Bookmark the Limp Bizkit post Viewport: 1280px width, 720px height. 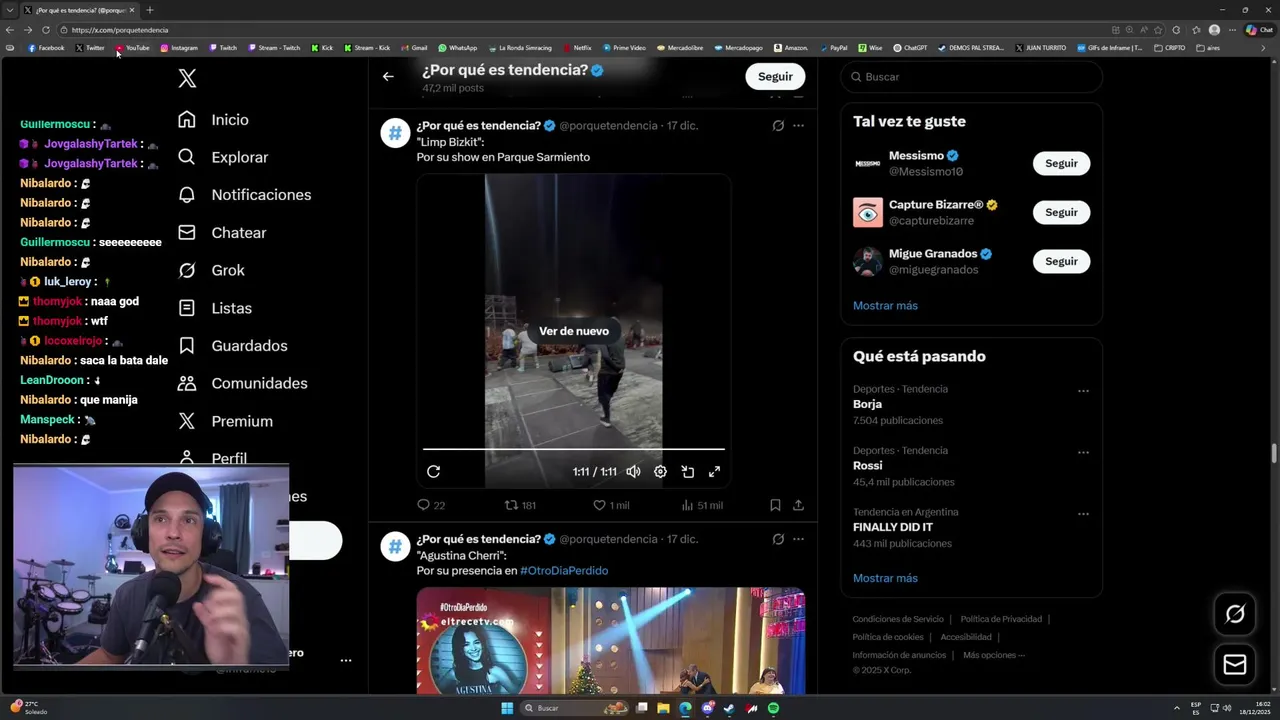click(775, 505)
